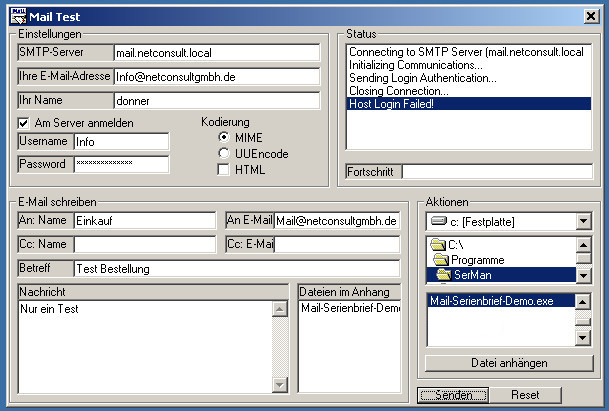The width and height of the screenshot is (609, 411).
Task: Click the Senden button
Action: click(x=453, y=395)
